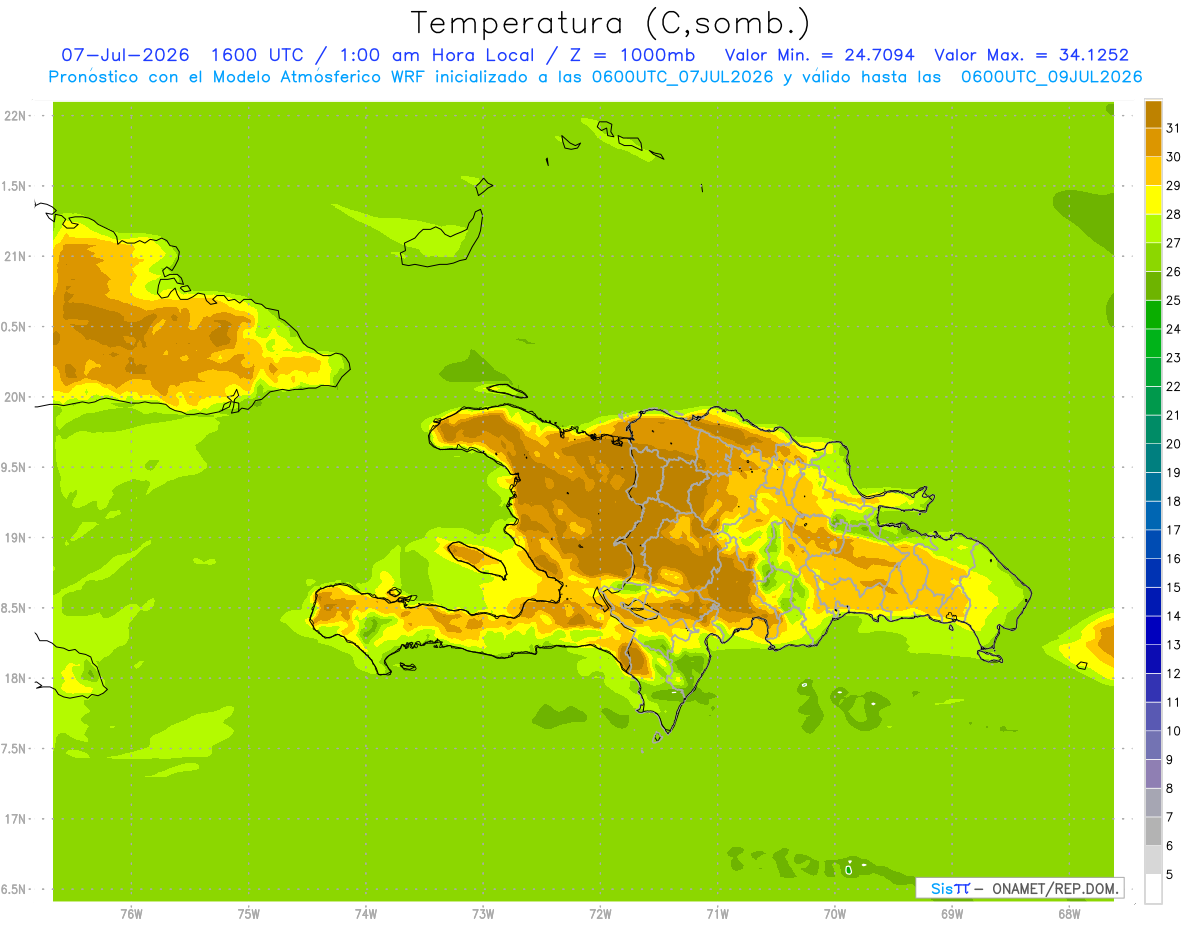This screenshot has width=1200, height=927.
Task: Click the '75W' longitude label
Action: point(248,913)
